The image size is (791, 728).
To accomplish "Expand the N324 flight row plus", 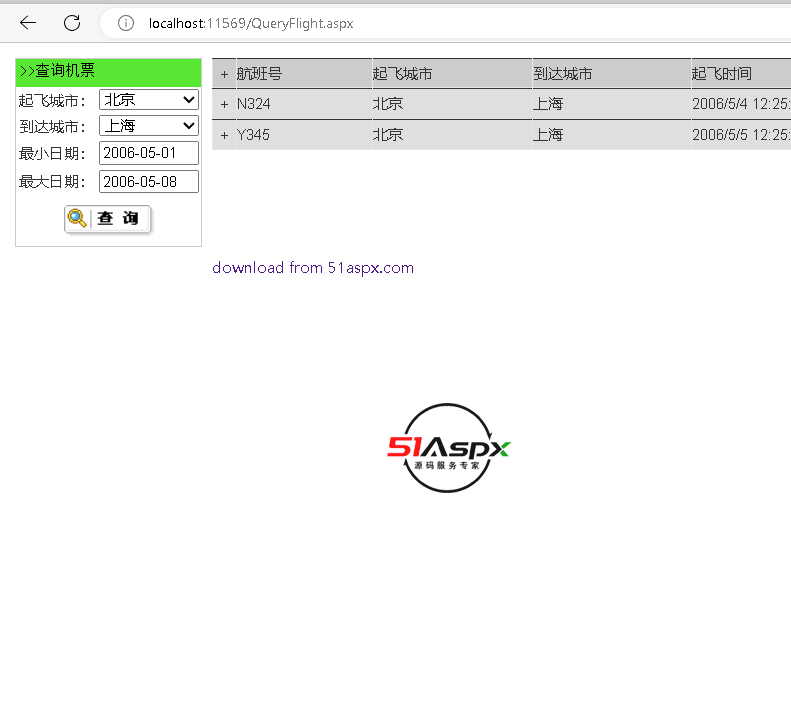I will (224, 104).
